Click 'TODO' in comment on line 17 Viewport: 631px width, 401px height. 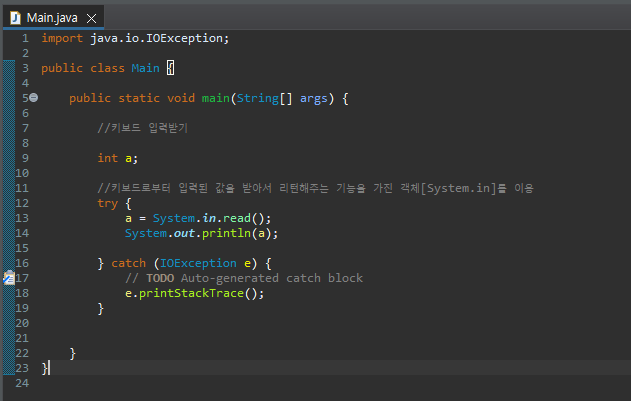click(160, 278)
